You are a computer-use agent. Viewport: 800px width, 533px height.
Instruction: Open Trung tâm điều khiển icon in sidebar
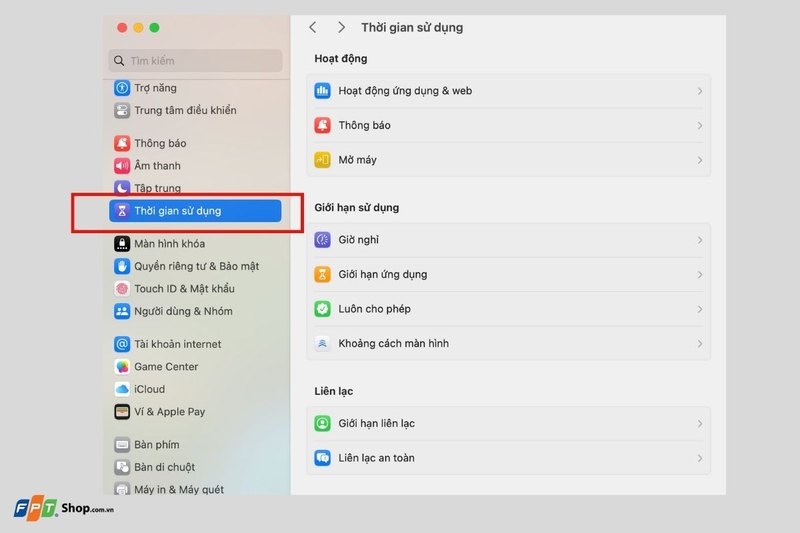coord(122,110)
